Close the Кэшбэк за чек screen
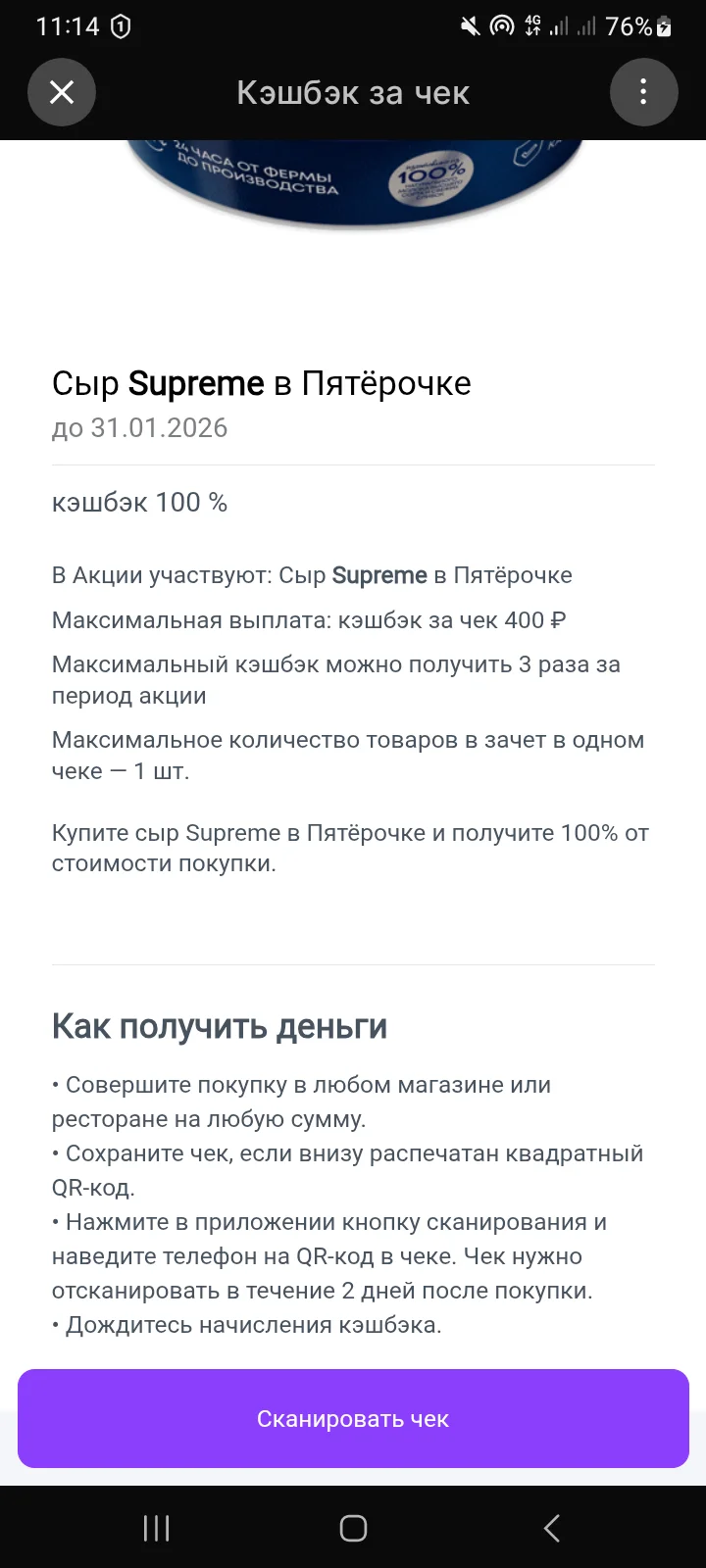 click(62, 92)
